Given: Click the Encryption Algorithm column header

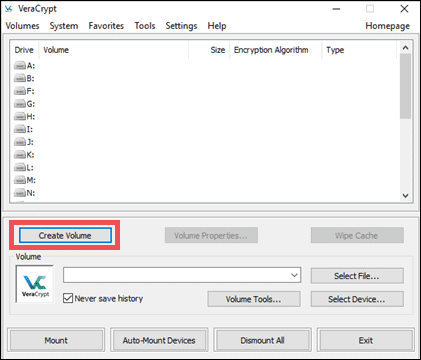Looking at the screenshot, I should click(275, 50).
